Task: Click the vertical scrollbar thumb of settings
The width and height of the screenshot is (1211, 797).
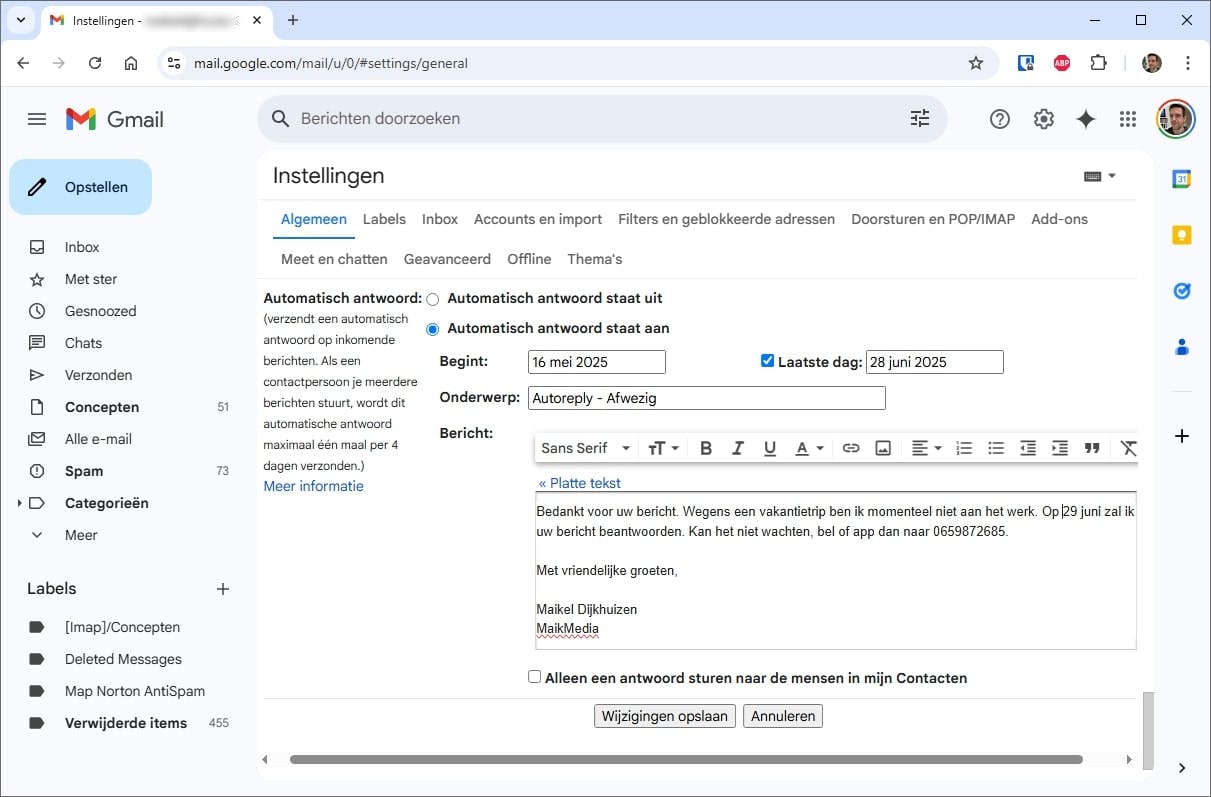Action: (1147, 729)
